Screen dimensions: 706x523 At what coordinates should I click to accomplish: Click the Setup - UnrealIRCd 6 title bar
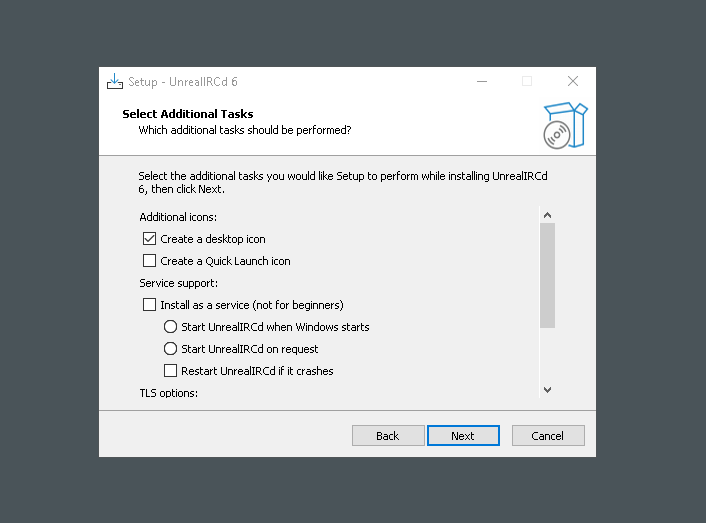(x=300, y=81)
